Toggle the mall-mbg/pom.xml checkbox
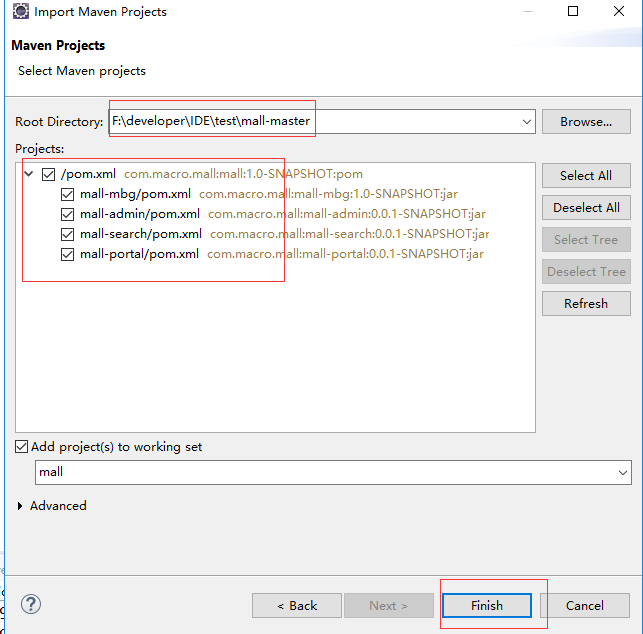The width and height of the screenshot is (643, 634). click(67, 194)
